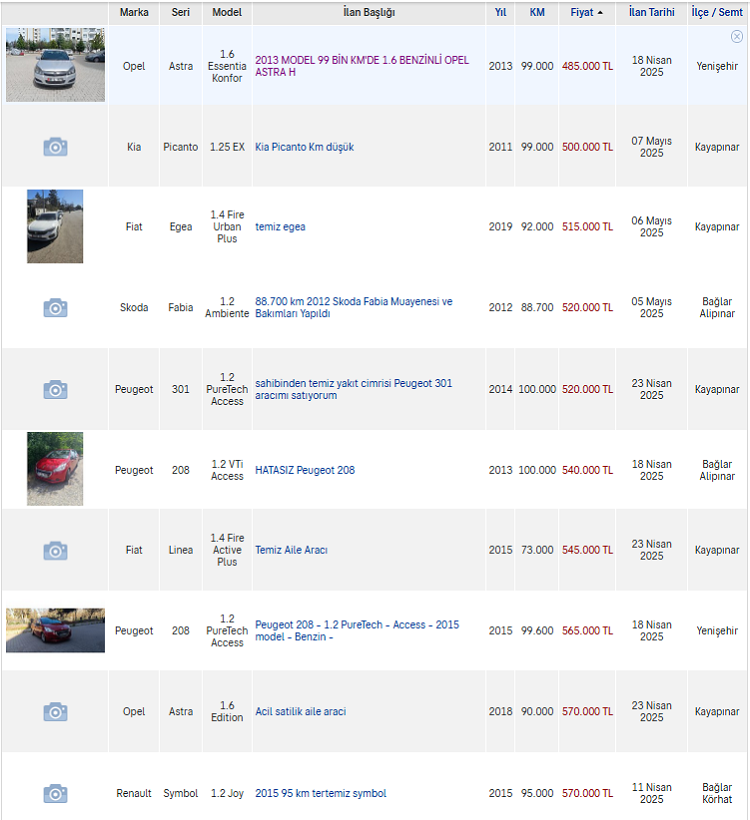Click camera placeholder icon for Skoda Fabia listing
The height and width of the screenshot is (820, 750).
click(x=55, y=308)
